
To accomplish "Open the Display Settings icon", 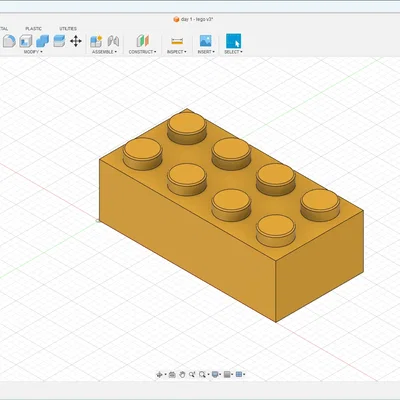I will pyautogui.click(x=215, y=375).
